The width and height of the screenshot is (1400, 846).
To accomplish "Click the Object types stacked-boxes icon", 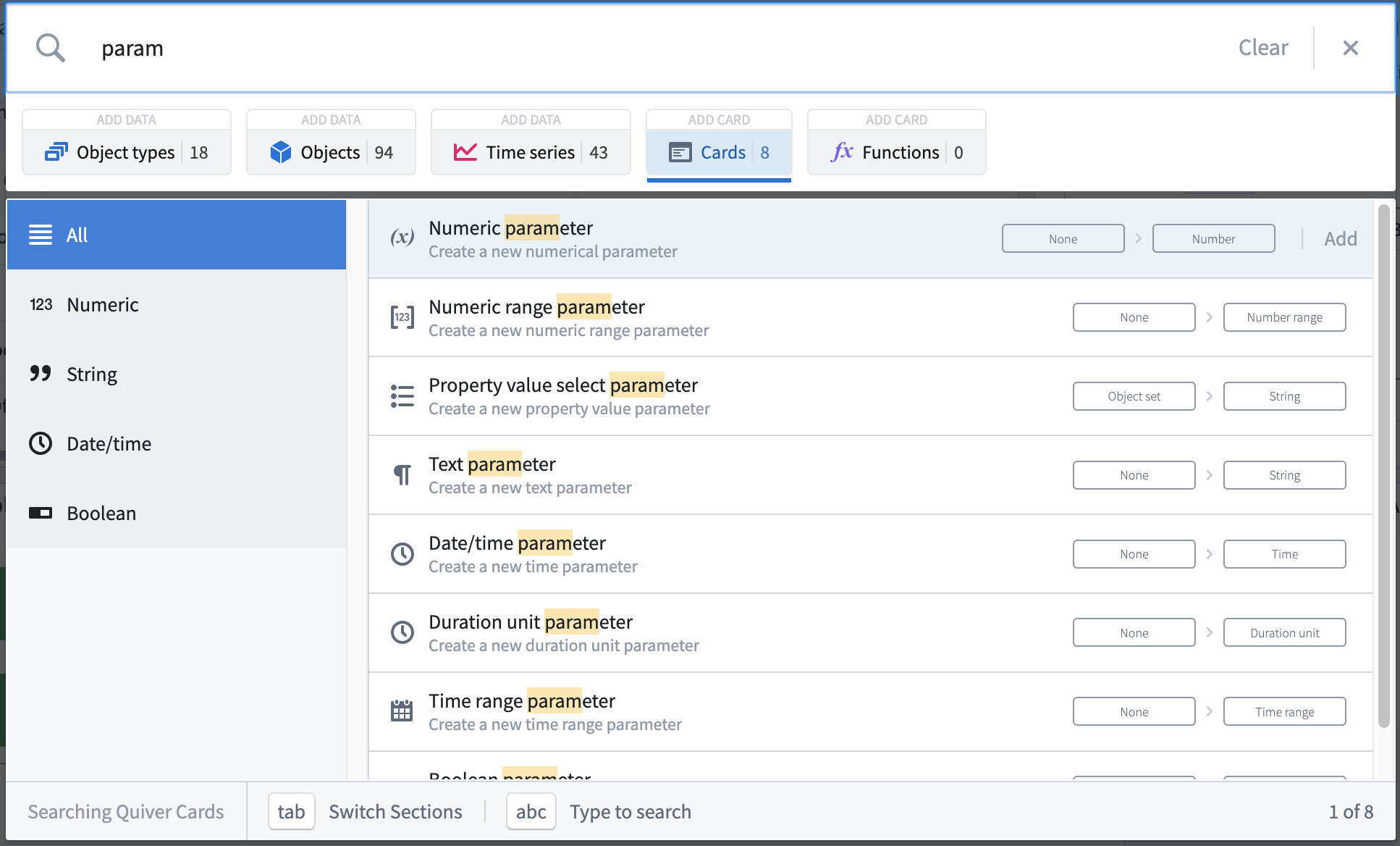I will click(56, 152).
